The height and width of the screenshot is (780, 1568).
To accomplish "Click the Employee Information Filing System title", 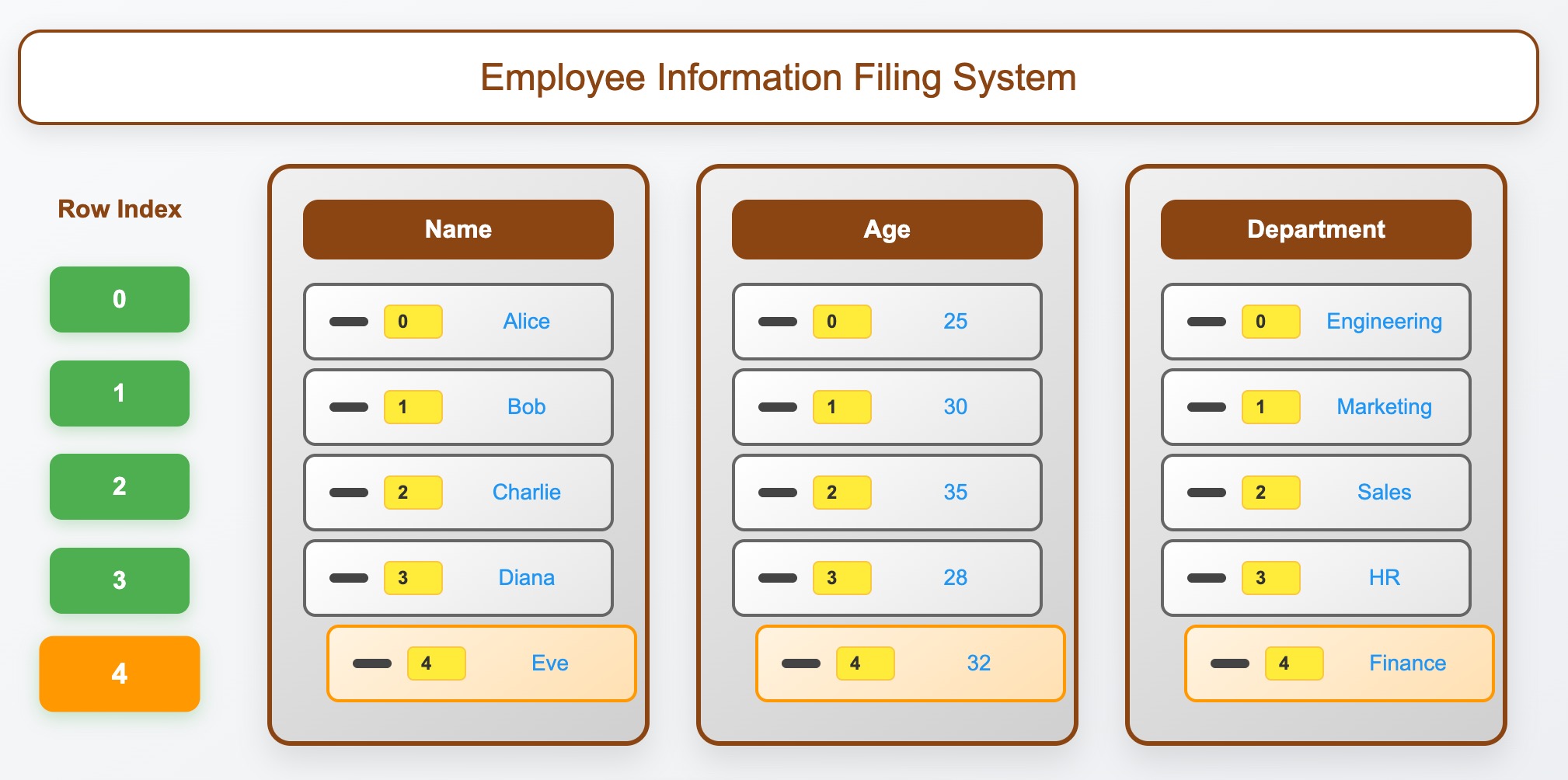I will click(x=778, y=78).
